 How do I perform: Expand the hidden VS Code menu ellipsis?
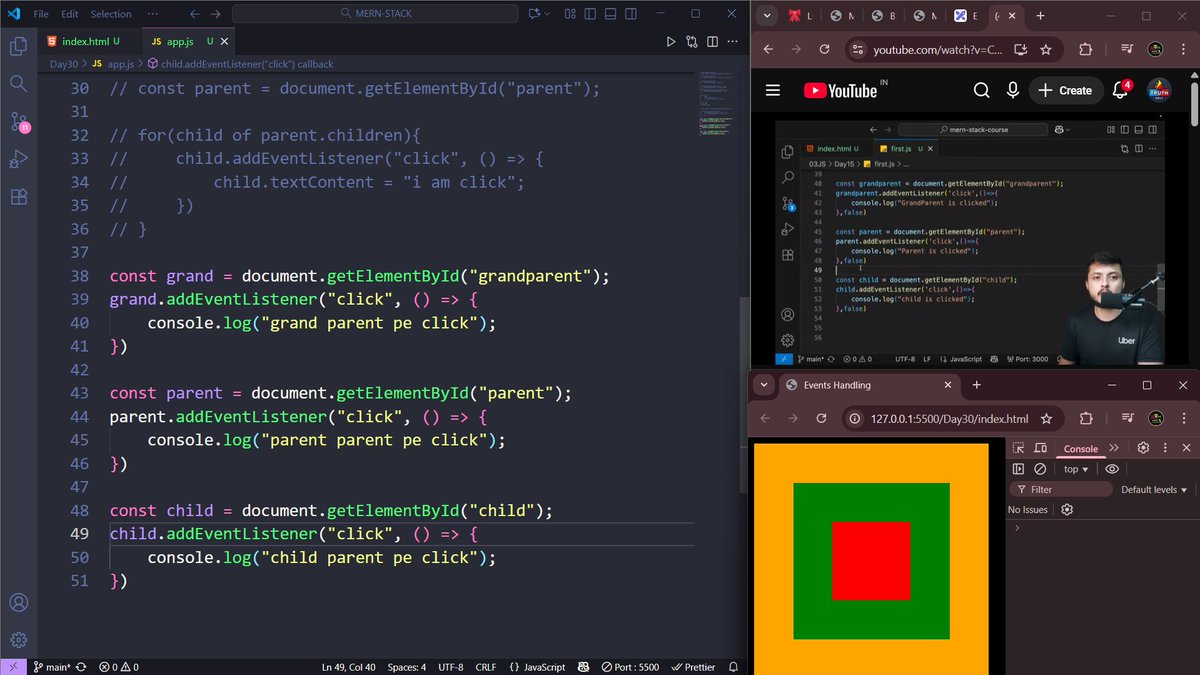[151, 14]
